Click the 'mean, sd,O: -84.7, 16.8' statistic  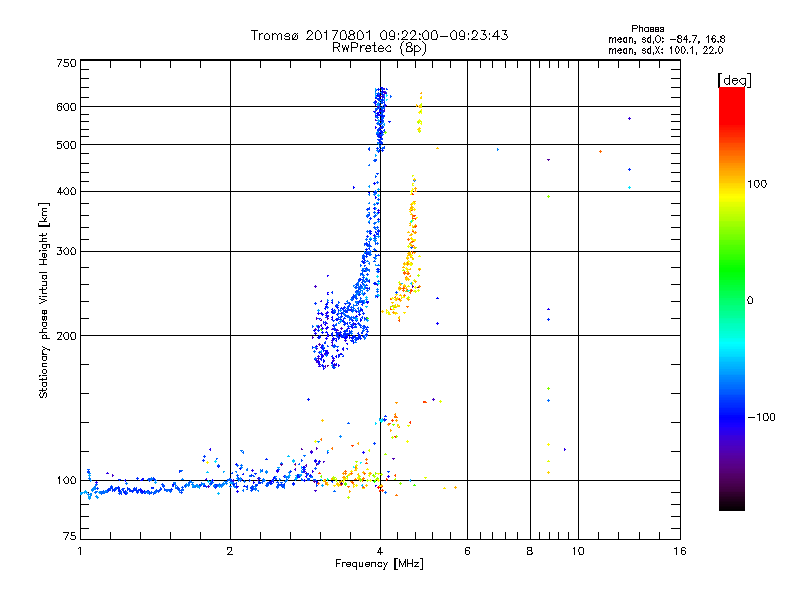tap(666, 39)
